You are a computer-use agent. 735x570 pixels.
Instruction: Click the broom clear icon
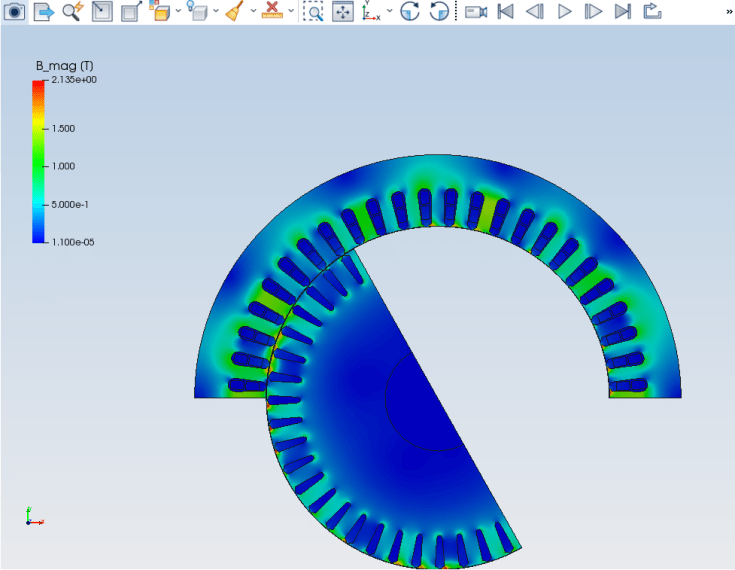(234, 11)
